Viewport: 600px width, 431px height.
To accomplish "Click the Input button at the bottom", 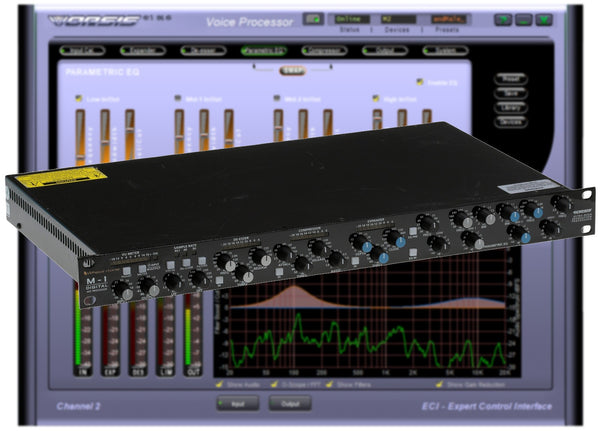I will [x=238, y=404].
